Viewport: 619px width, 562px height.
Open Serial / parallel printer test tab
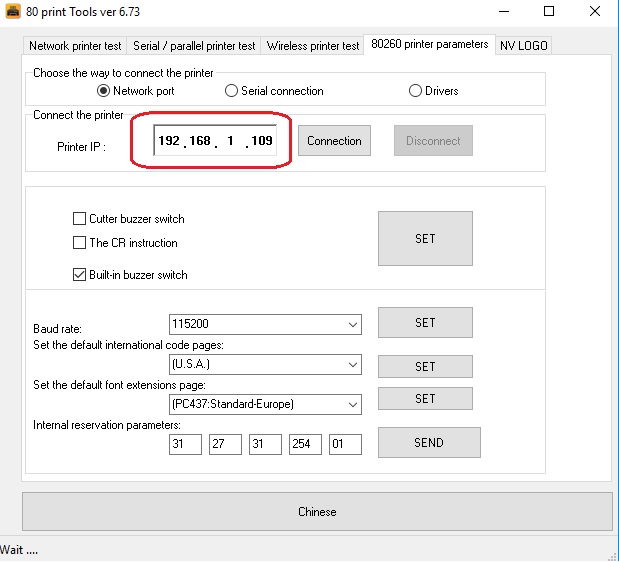coord(194,46)
